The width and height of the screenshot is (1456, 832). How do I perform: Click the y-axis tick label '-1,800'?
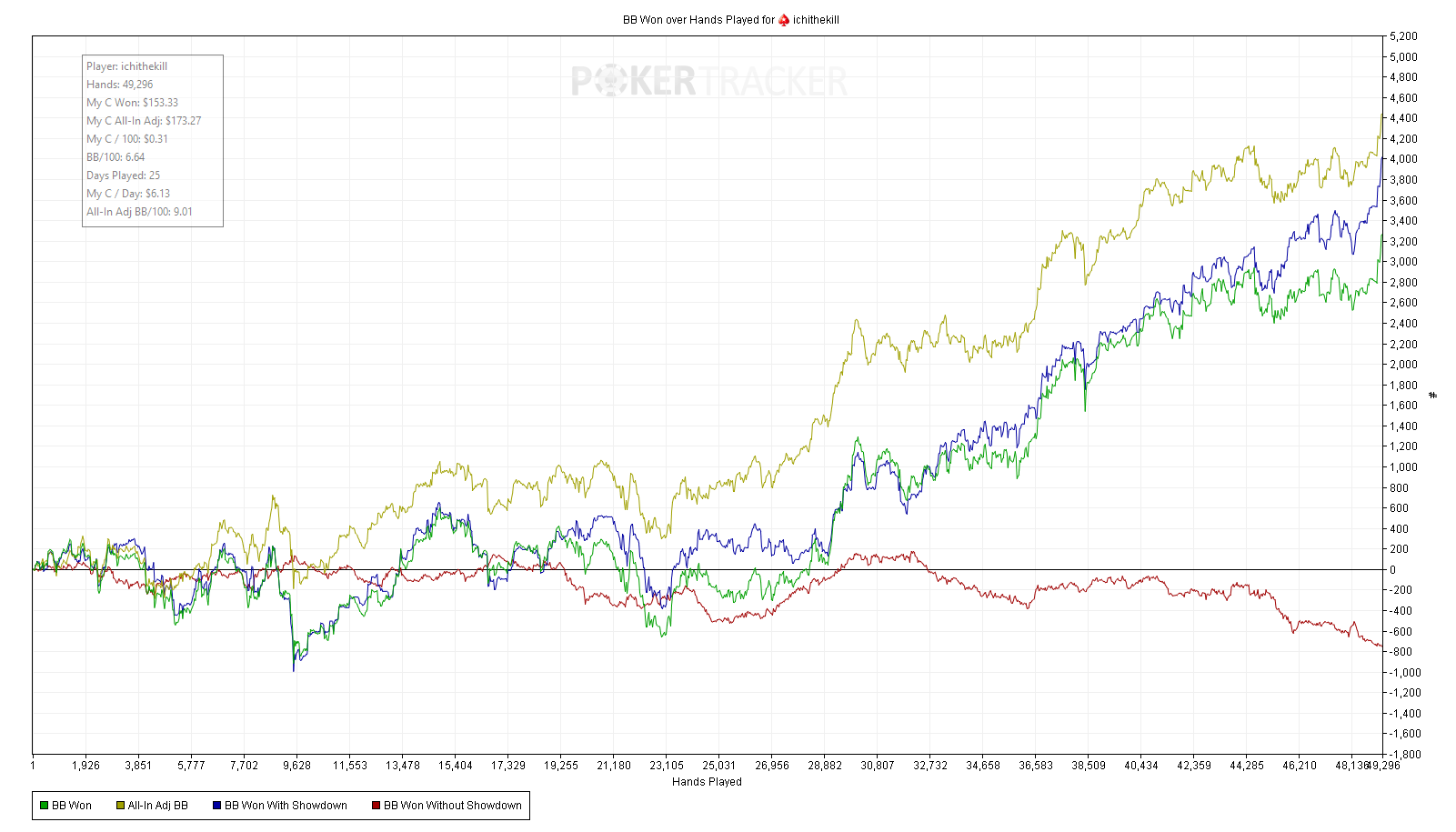1405,755
